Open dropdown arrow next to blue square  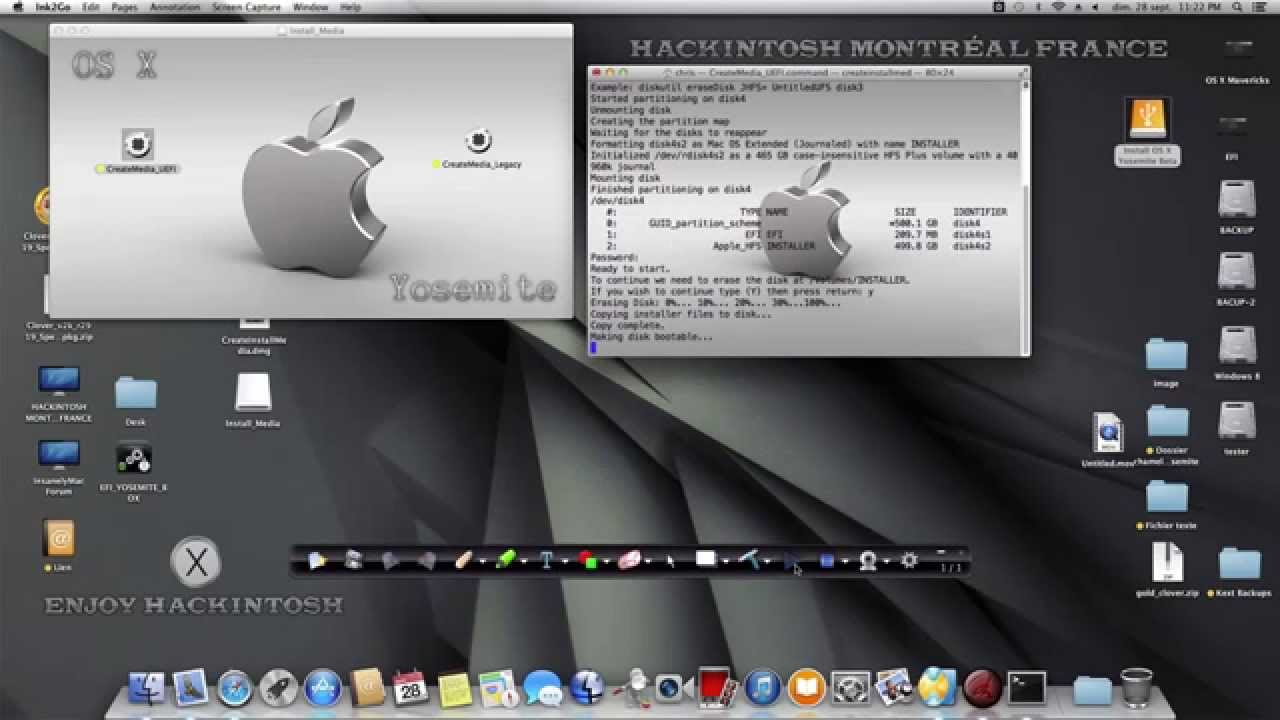845,562
